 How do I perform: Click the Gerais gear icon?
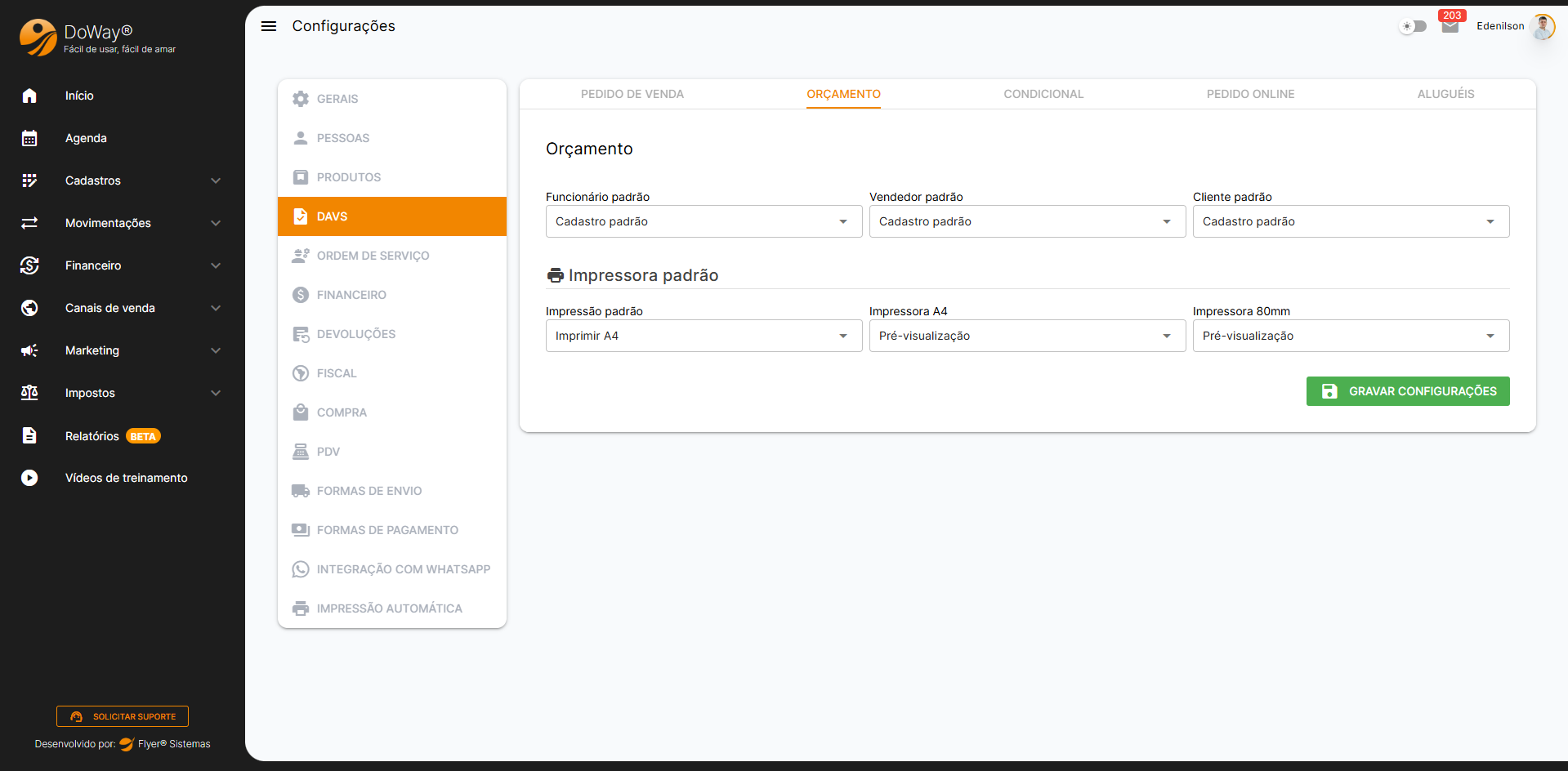point(301,99)
